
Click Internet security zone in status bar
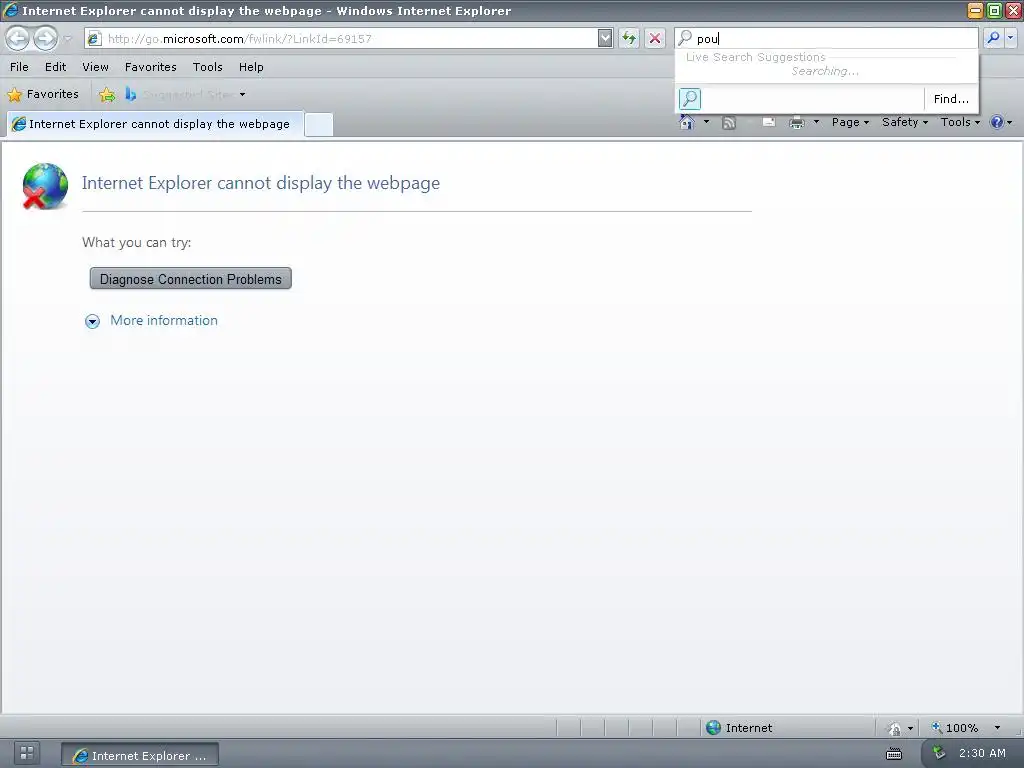(x=740, y=728)
